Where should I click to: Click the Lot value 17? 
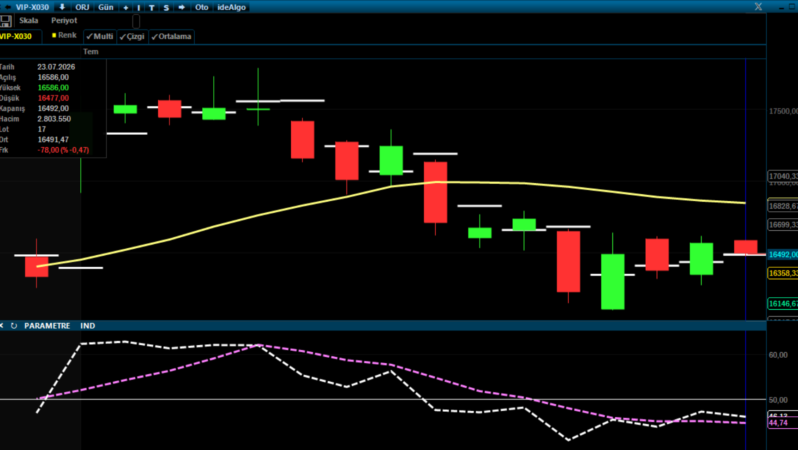click(42, 129)
